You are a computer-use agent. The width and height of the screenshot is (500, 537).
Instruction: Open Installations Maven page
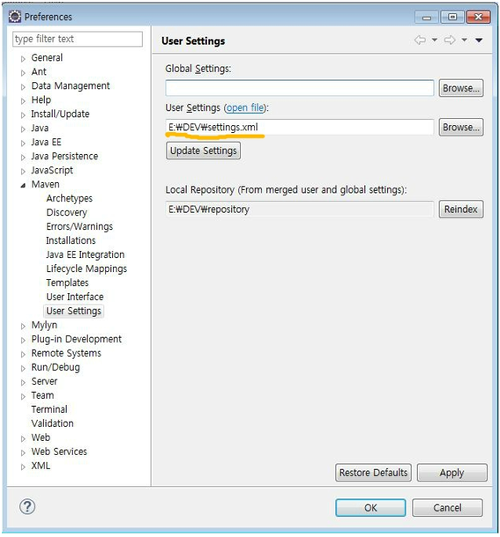(71, 240)
